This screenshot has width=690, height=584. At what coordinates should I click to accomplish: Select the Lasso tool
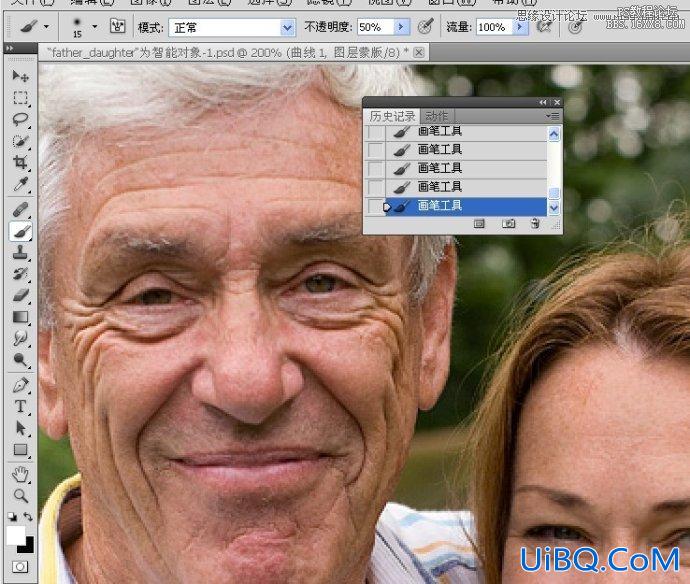coord(20,119)
